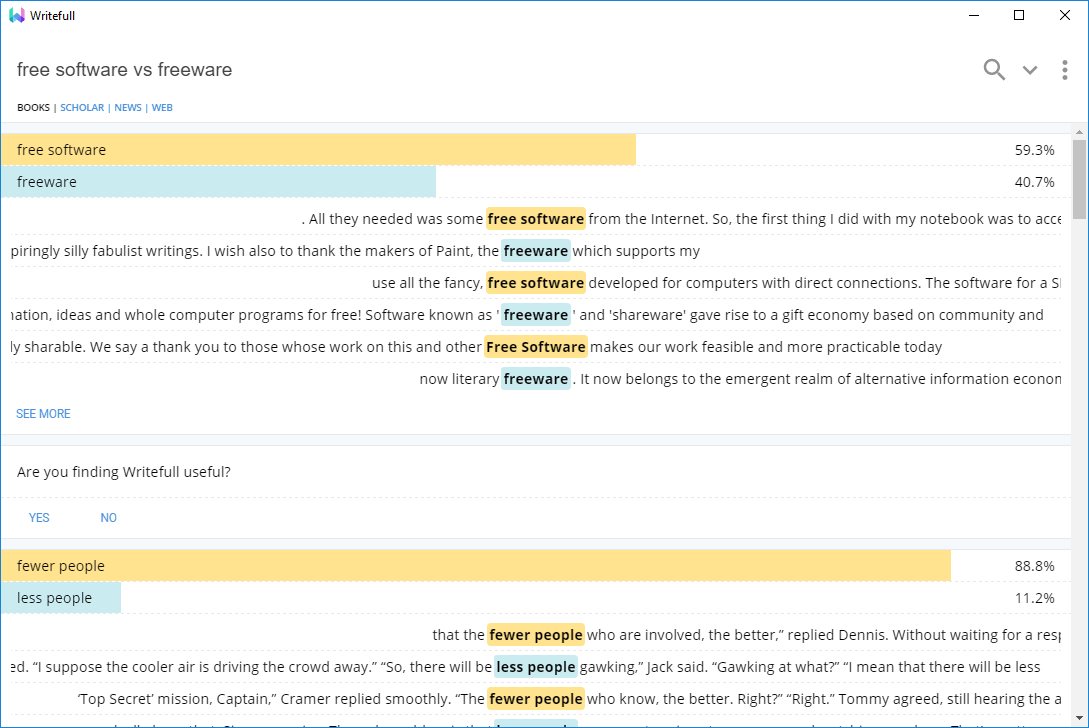This screenshot has height=728, width=1089.
Task: Click highlighted 'freeware' in 'makers of Paint' sentence
Action: [x=535, y=251]
